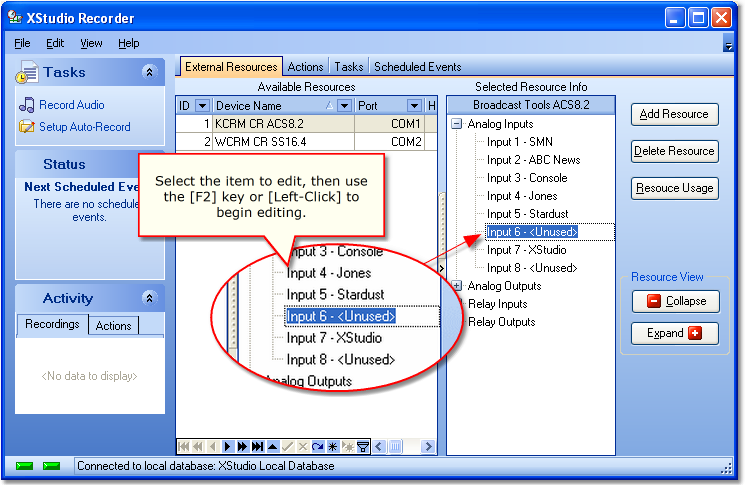
Task: Select Input 5 - Stardust in right panel
Action: point(527,214)
